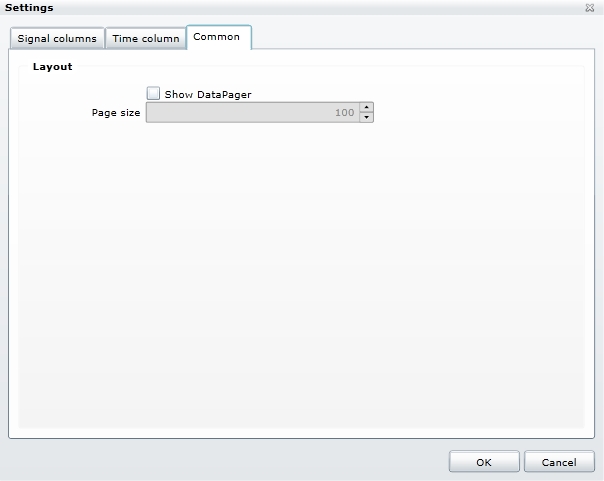
Task: Click empty space in the Layout panel
Action: pos(300,280)
